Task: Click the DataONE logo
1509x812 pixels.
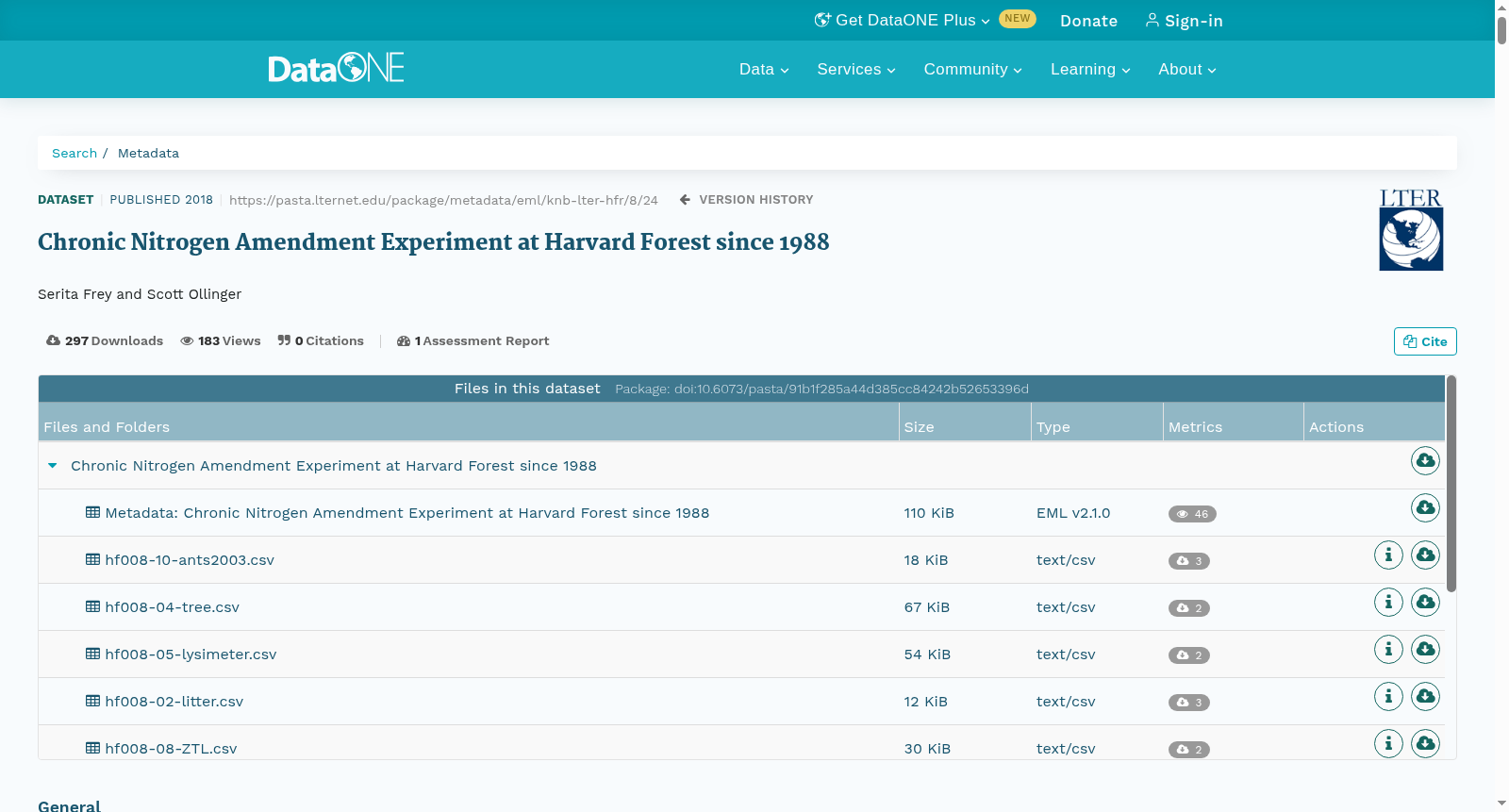Action: 336,68
